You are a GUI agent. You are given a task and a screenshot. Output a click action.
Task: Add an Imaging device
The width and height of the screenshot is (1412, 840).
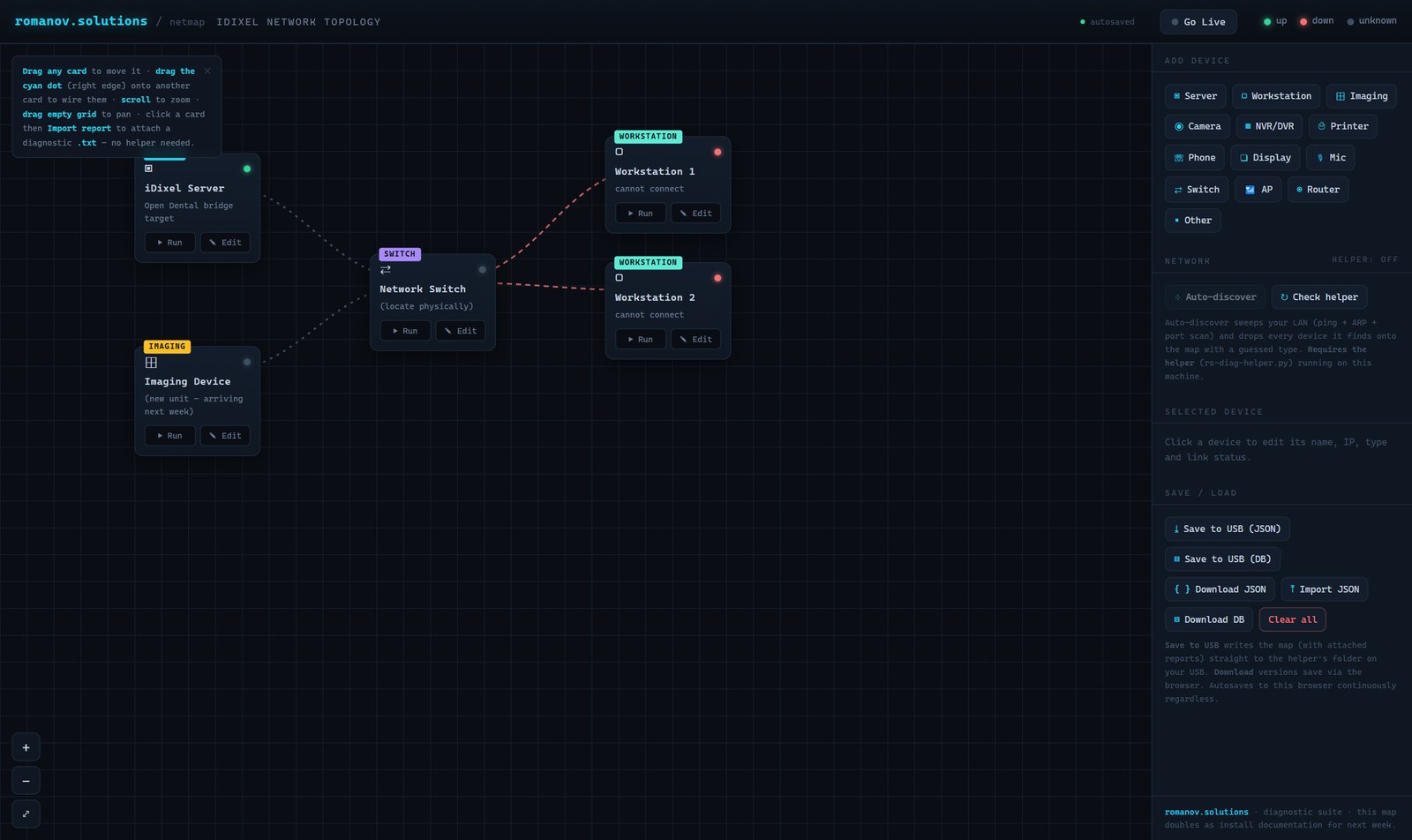pos(1361,96)
